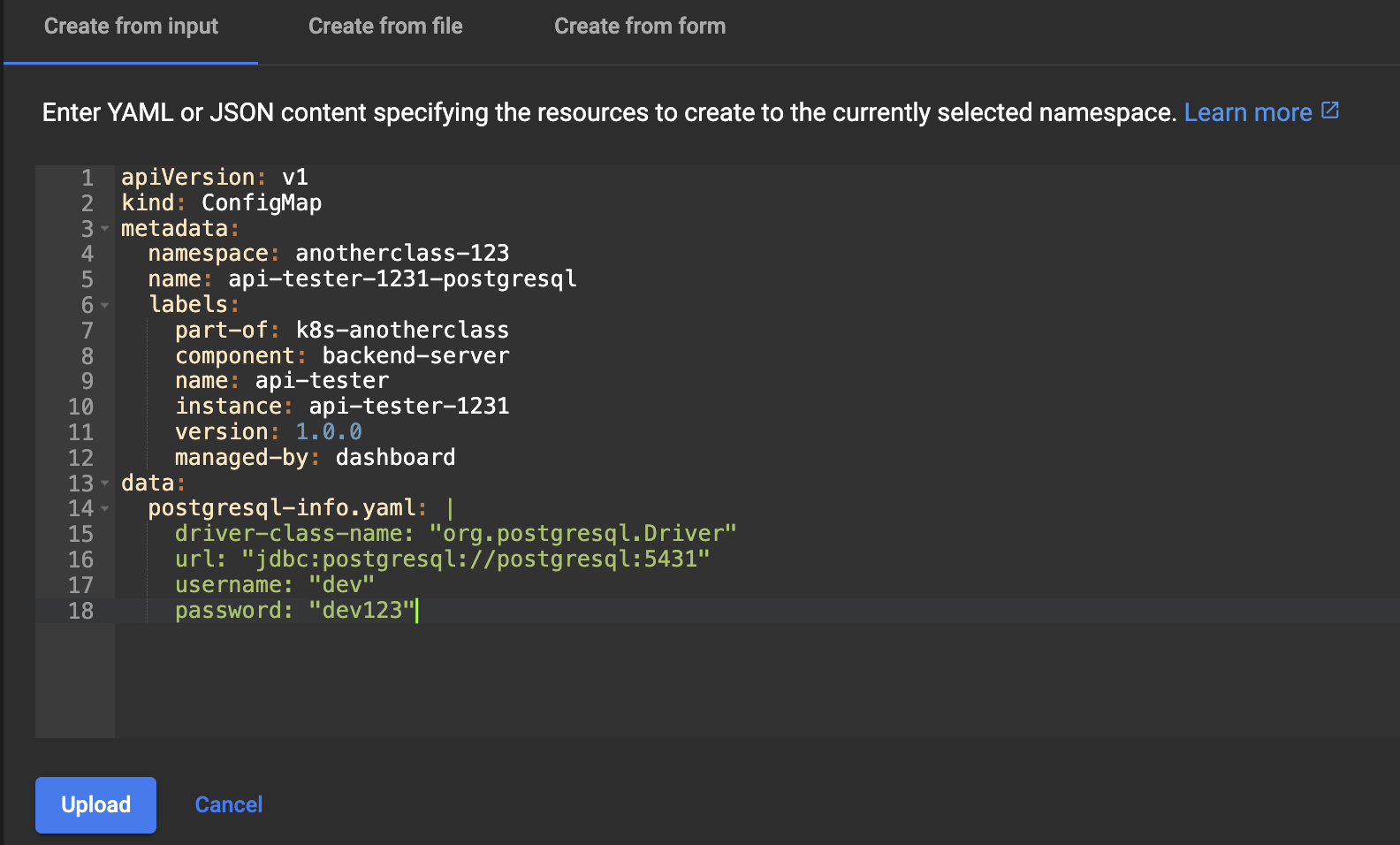Viewport: 1400px width, 845px height.
Task: Switch to the Create from file tab
Action: pyautogui.click(x=385, y=27)
